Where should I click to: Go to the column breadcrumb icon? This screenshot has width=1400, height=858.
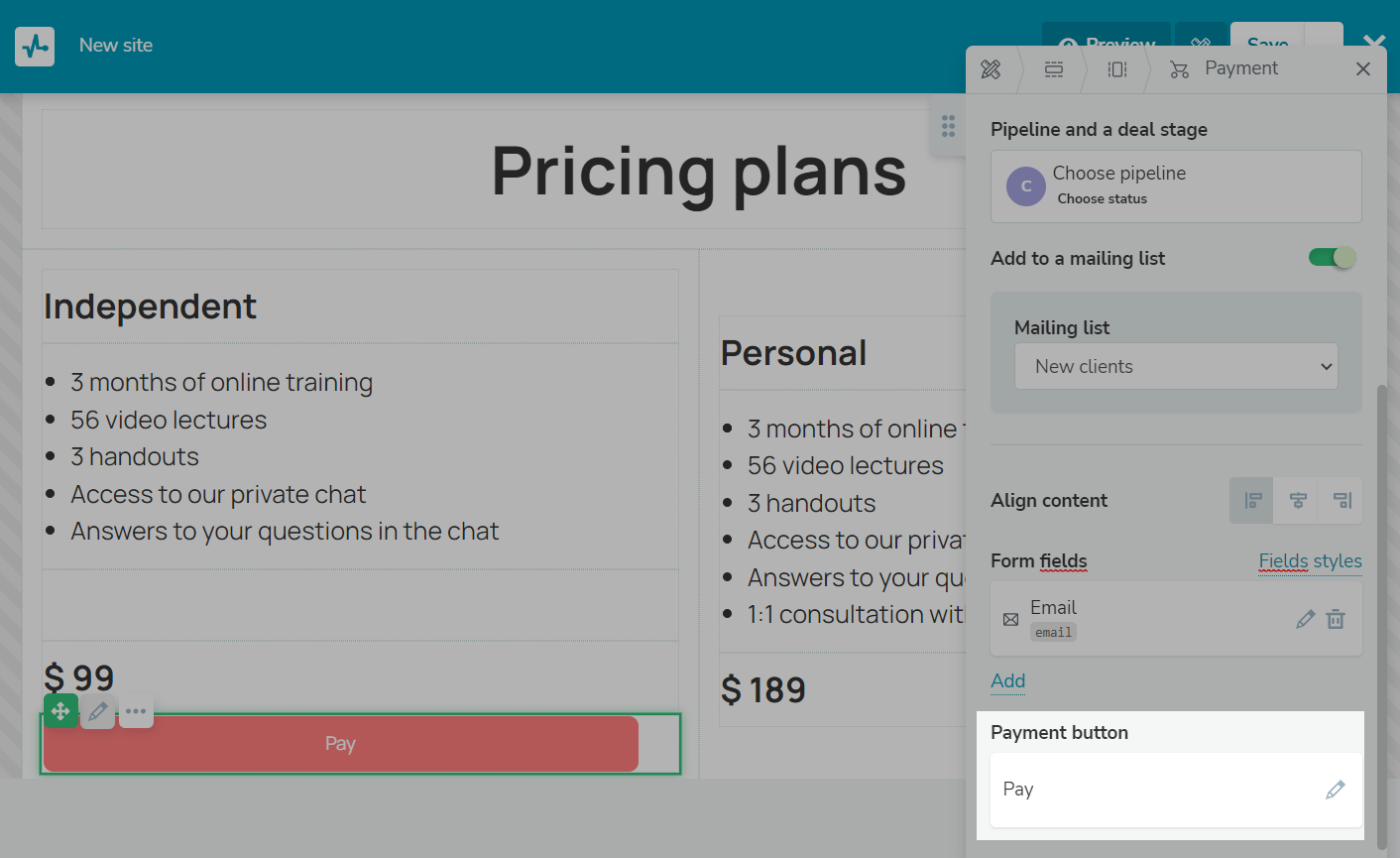[x=1117, y=69]
